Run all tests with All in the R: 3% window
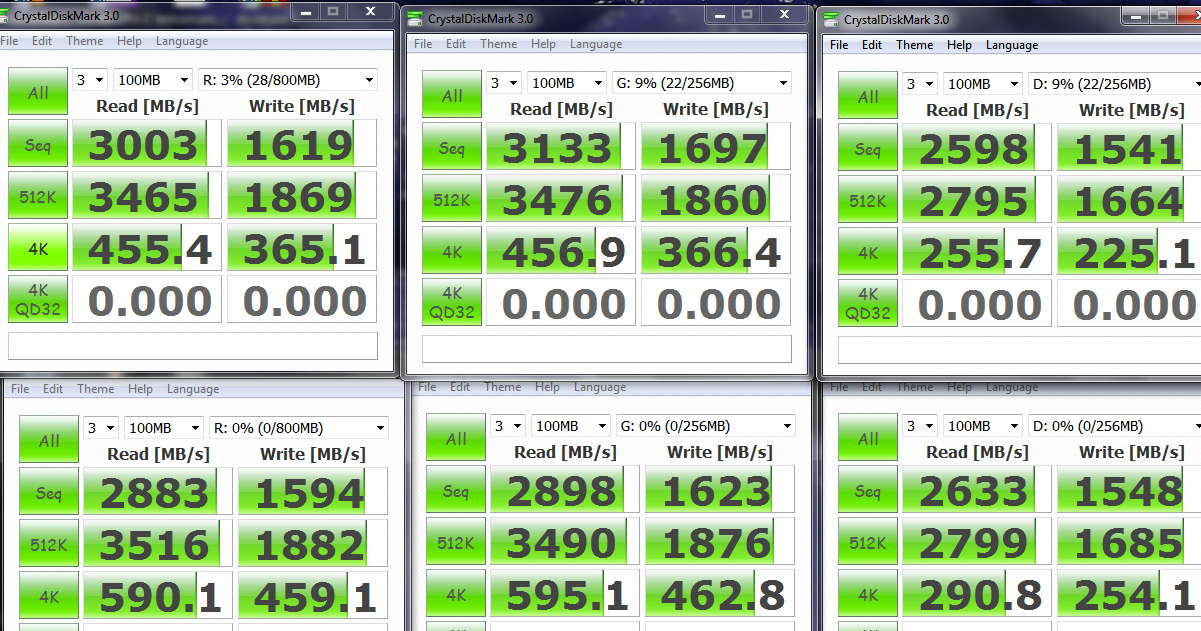Image resolution: width=1201 pixels, height=631 pixels. tap(38, 92)
